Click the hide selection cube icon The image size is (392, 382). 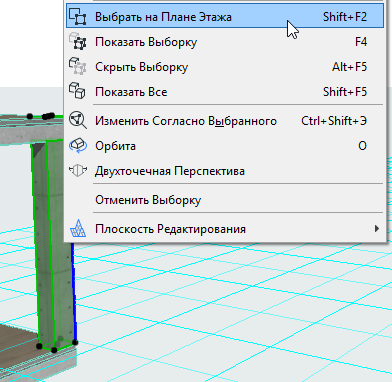(77, 66)
